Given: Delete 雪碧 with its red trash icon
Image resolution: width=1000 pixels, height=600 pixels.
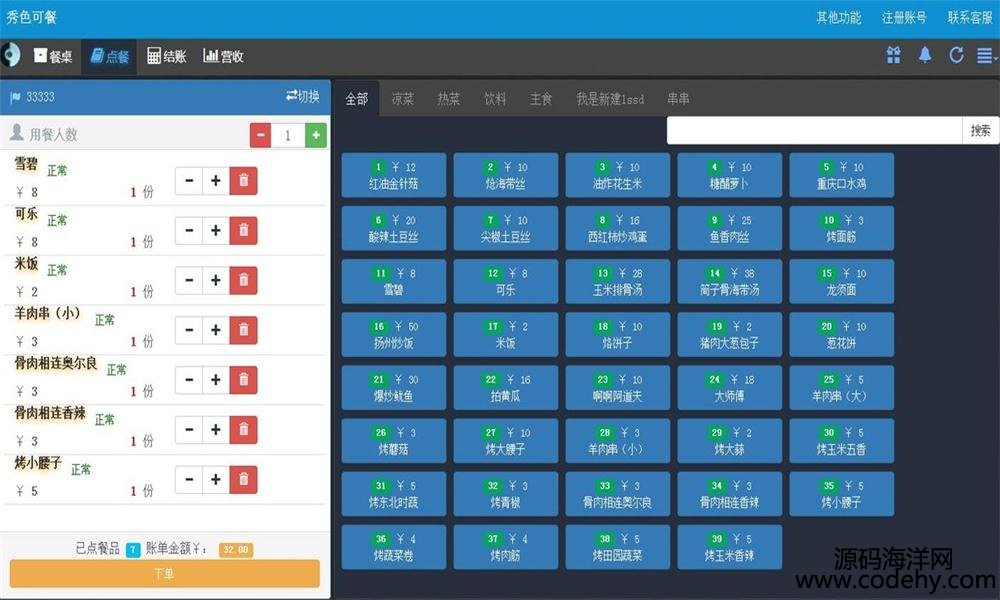Looking at the screenshot, I should (x=243, y=180).
